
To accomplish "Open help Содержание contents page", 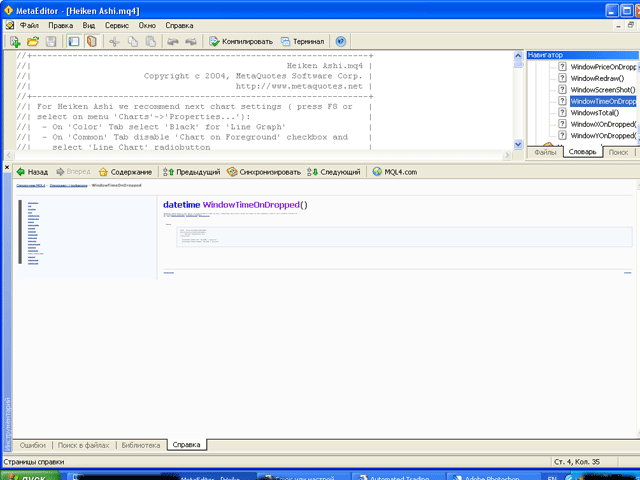I will [125, 172].
